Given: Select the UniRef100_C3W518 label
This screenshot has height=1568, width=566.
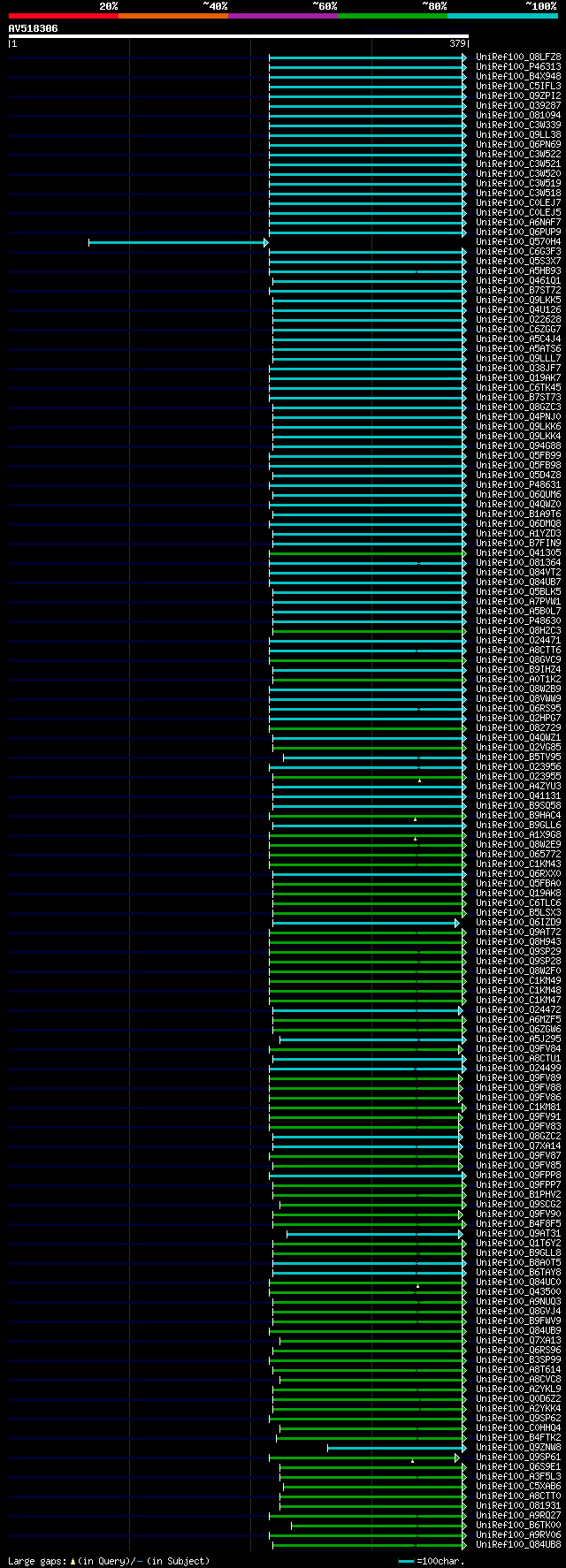Looking at the screenshot, I should coord(518,193).
